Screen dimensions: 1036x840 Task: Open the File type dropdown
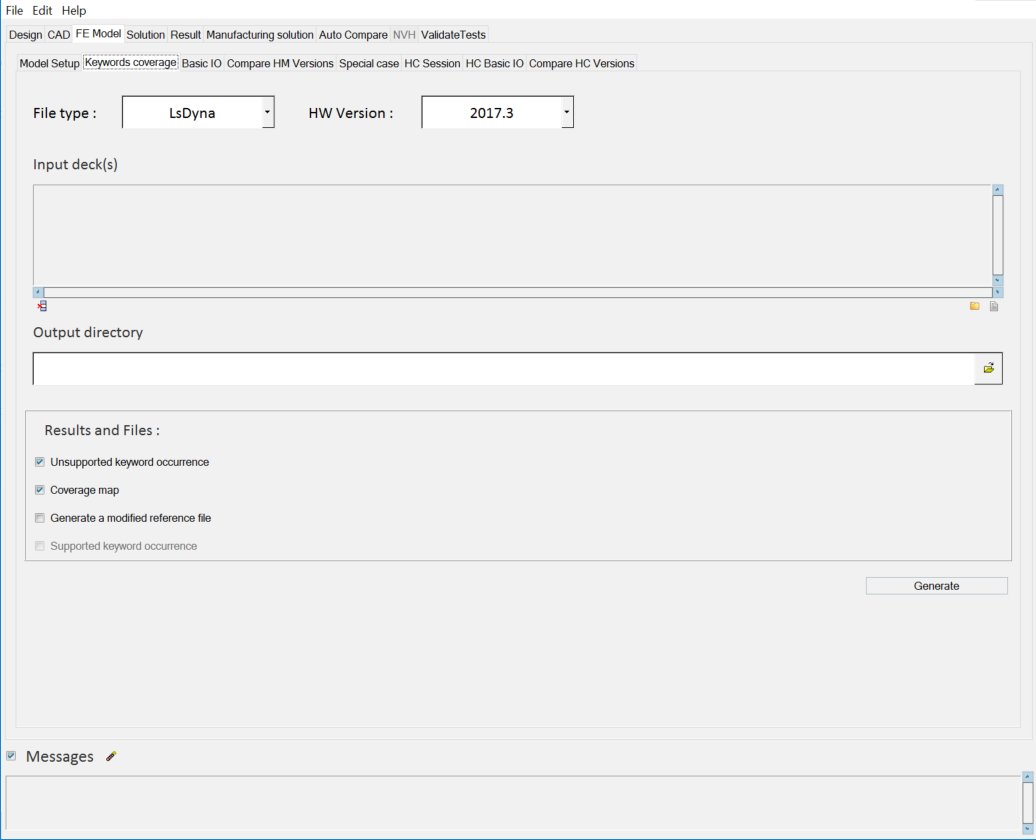(267, 112)
